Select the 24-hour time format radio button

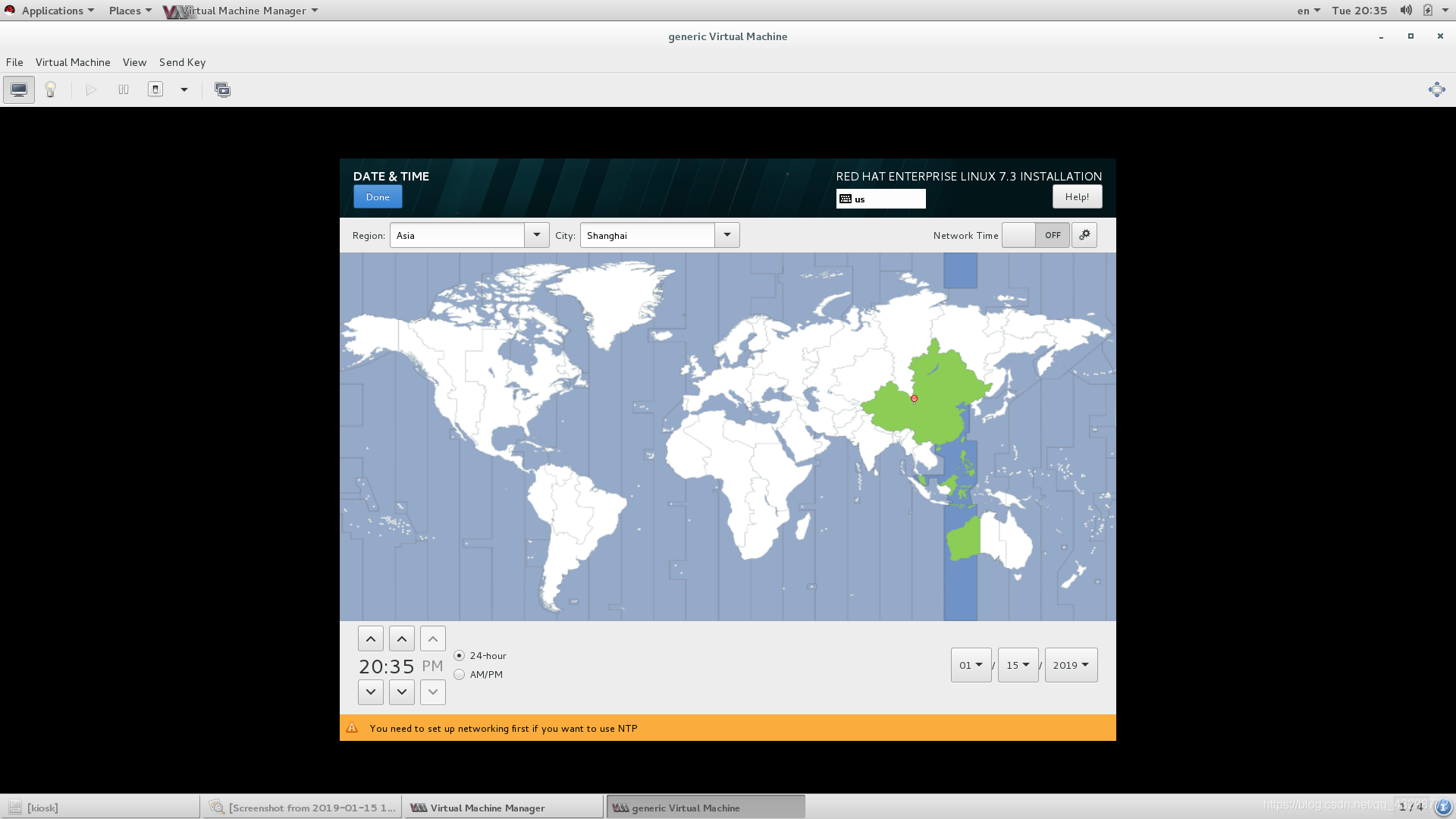click(459, 655)
